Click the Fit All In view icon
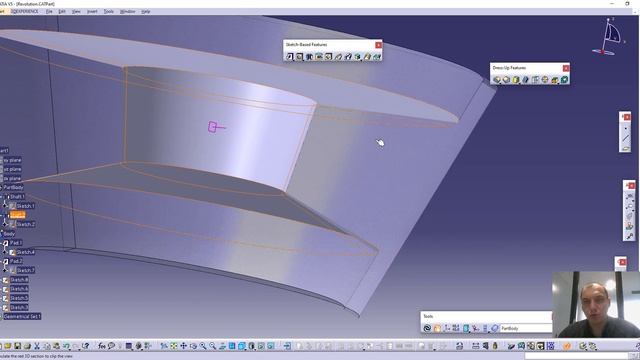640x360 pixels. click(x=173, y=346)
